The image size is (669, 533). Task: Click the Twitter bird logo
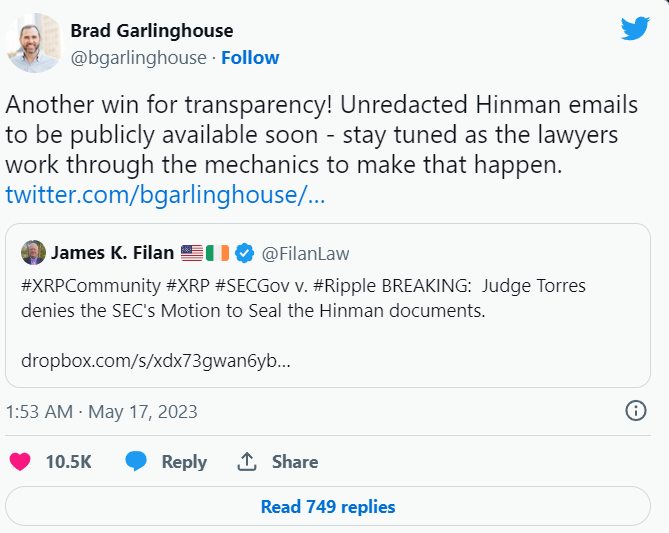pos(635,28)
